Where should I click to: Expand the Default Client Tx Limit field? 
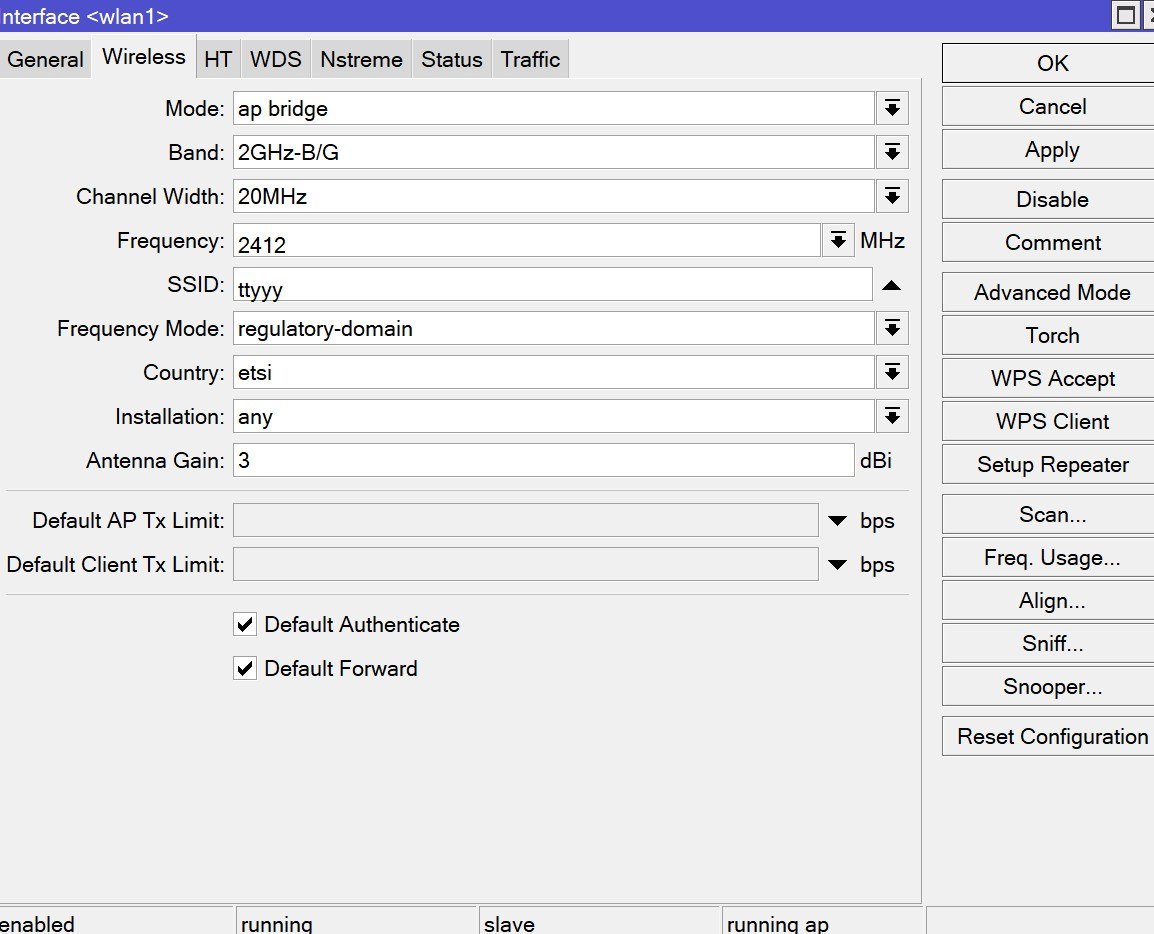(x=837, y=565)
